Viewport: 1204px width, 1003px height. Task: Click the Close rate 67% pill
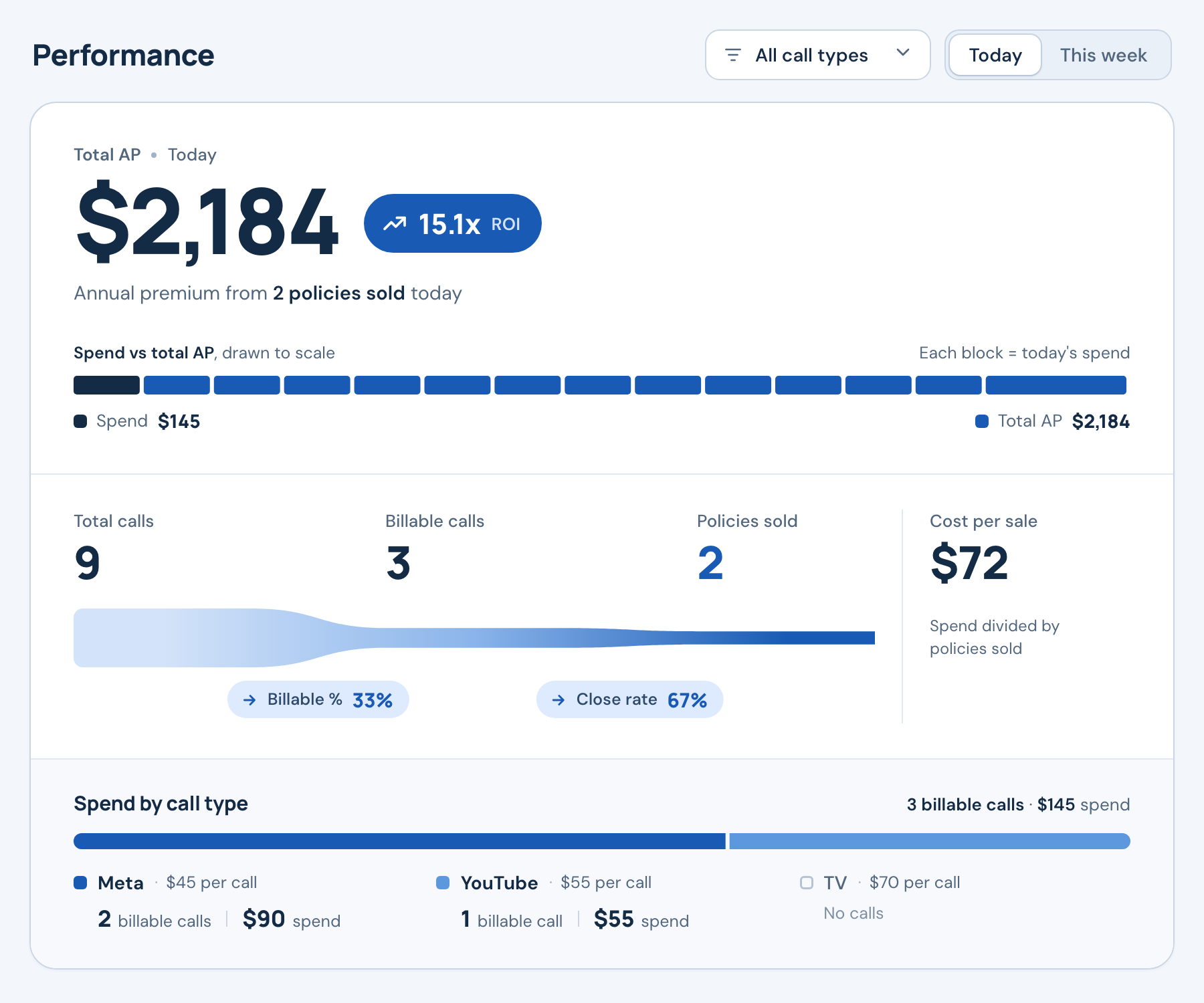pos(629,699)
